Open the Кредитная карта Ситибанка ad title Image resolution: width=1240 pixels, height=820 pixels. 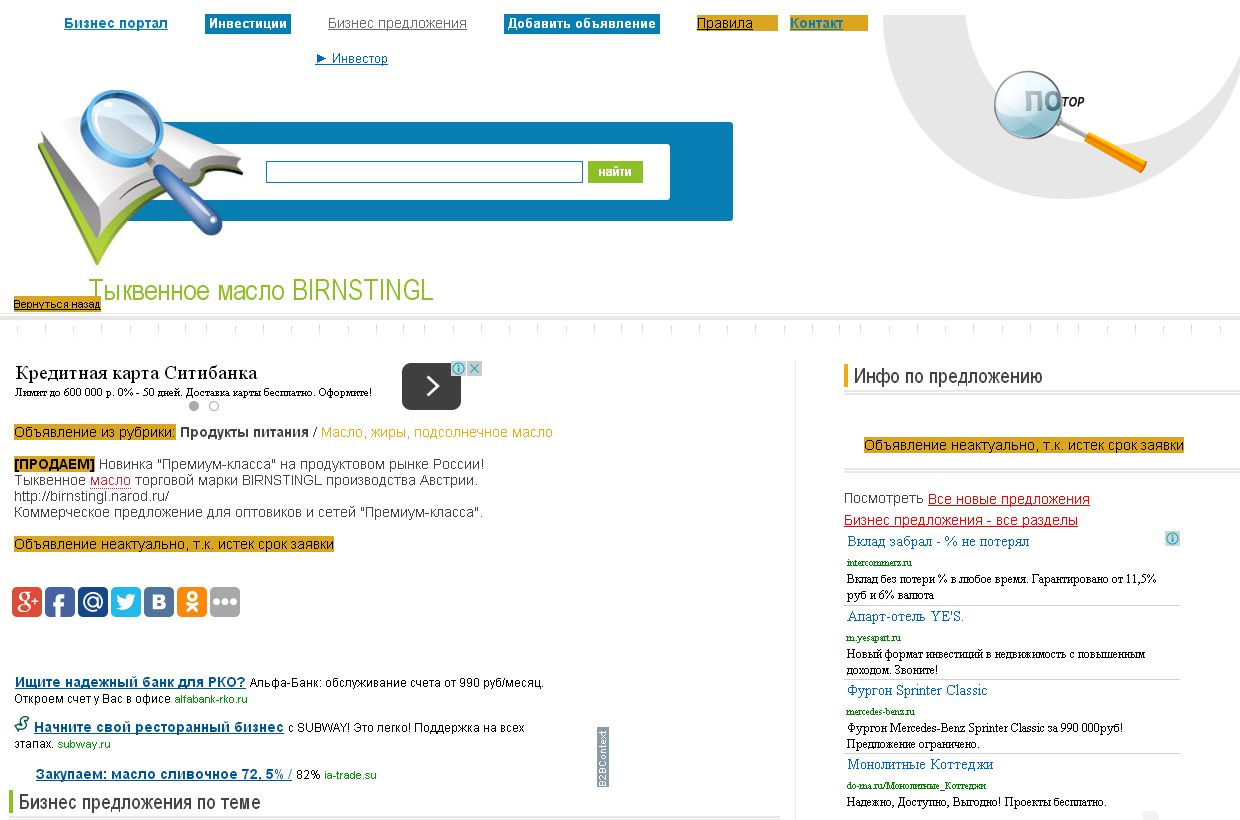(136, 373)
